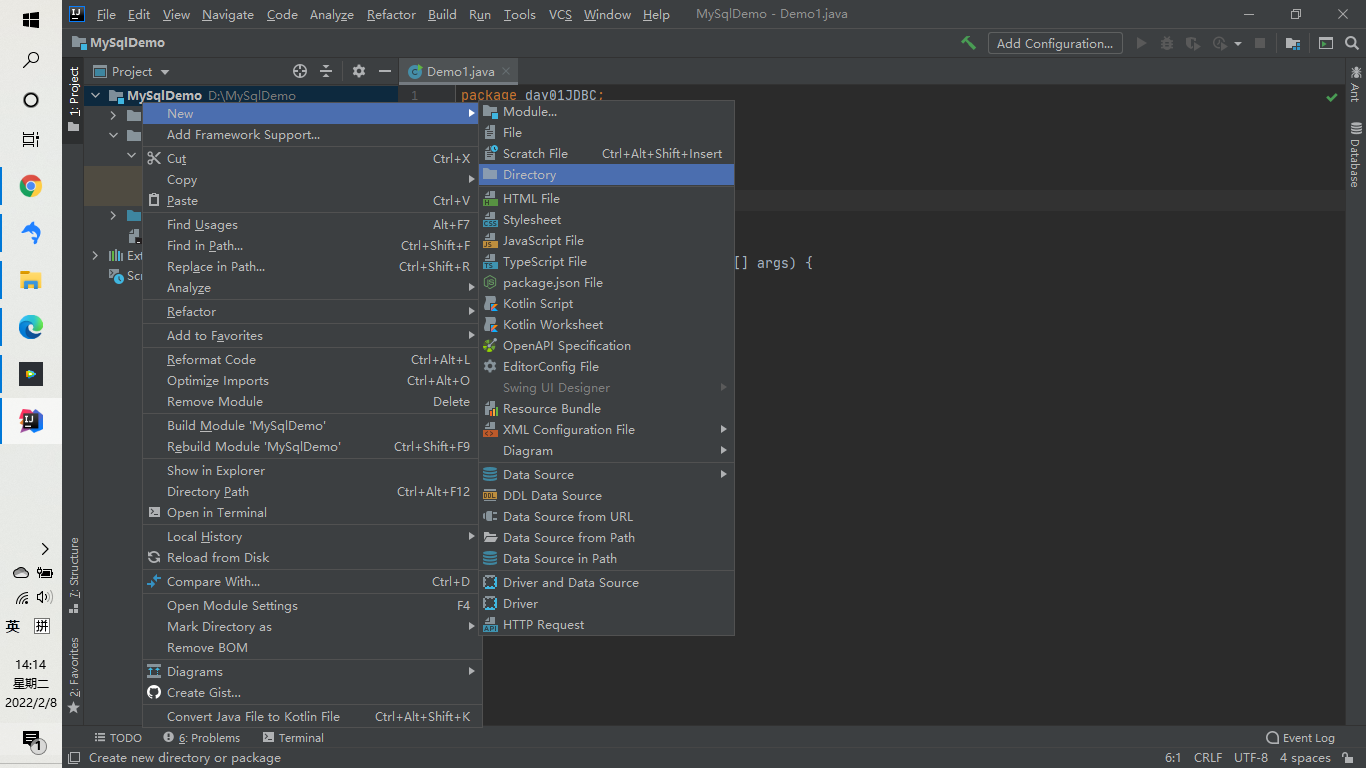Click Open Module Settings entry
This screenshot has width=1366, height=768.
coord(311,606)
